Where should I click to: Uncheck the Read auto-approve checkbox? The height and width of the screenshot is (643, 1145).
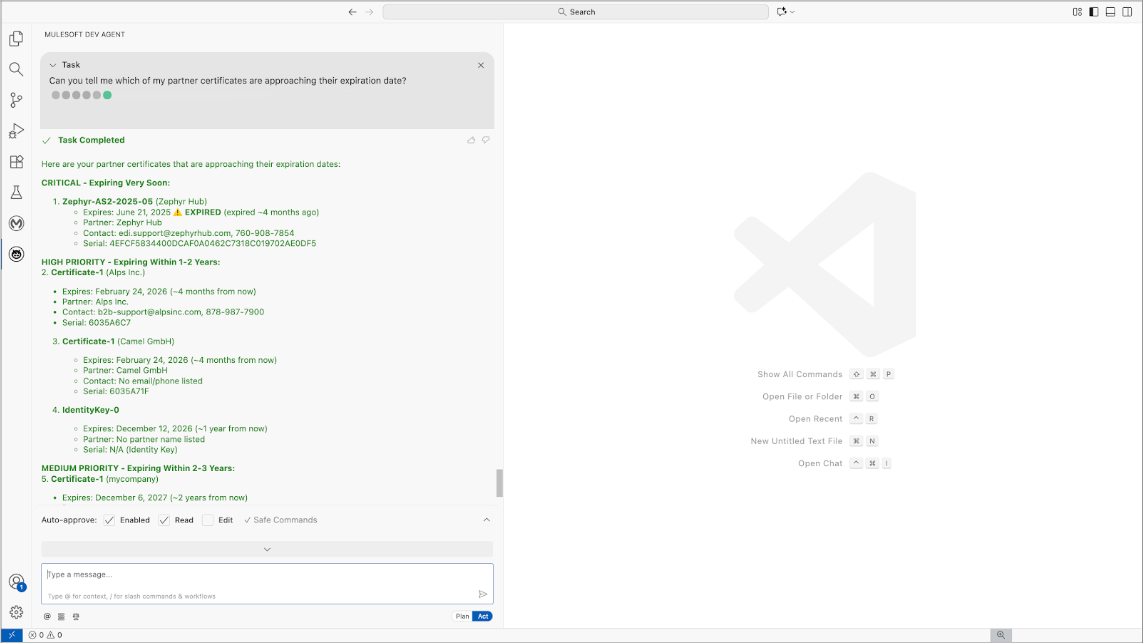pyautogui.click(x=165, y=520)
